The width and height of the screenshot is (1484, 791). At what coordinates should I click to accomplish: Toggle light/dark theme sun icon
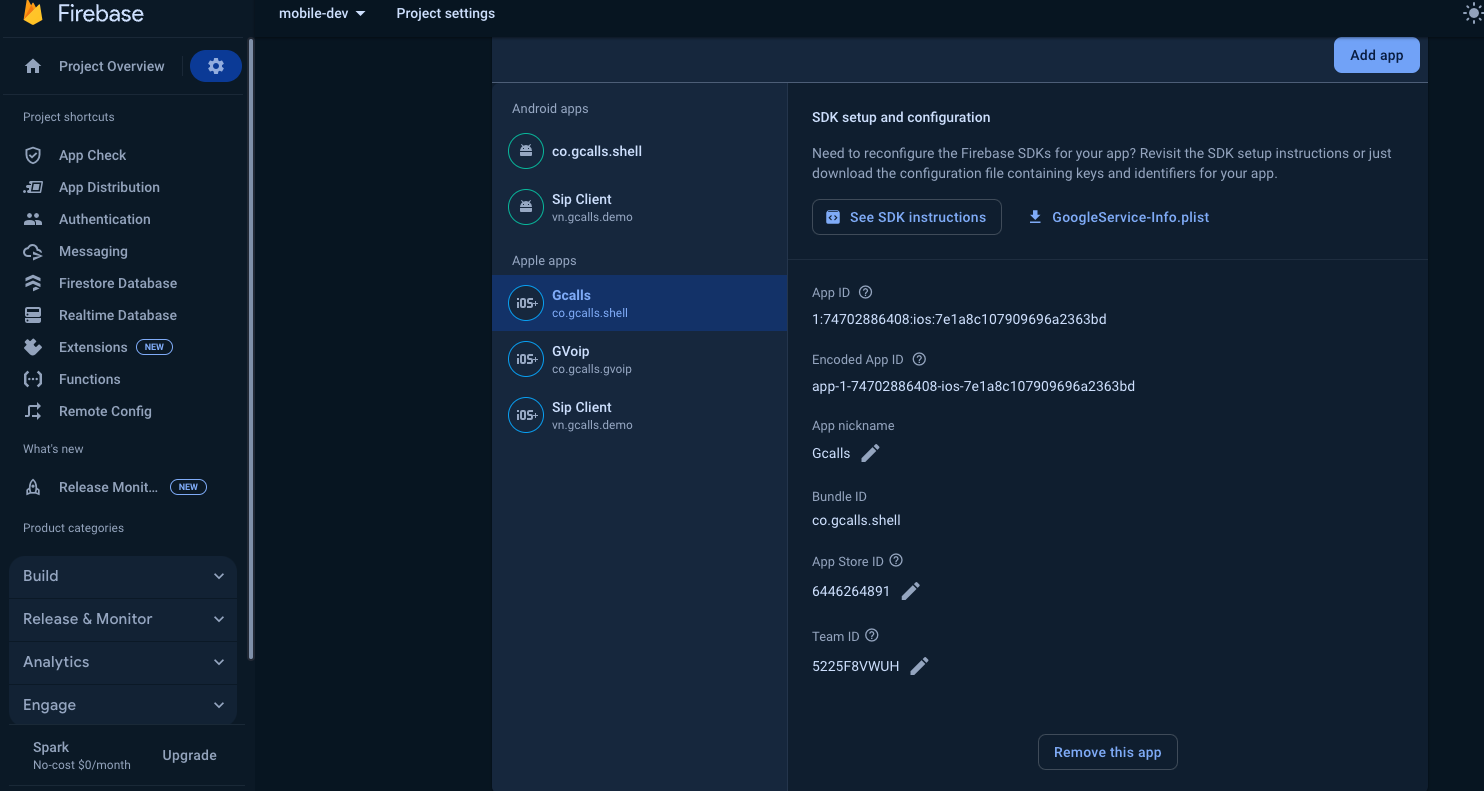pos(1472,13)
